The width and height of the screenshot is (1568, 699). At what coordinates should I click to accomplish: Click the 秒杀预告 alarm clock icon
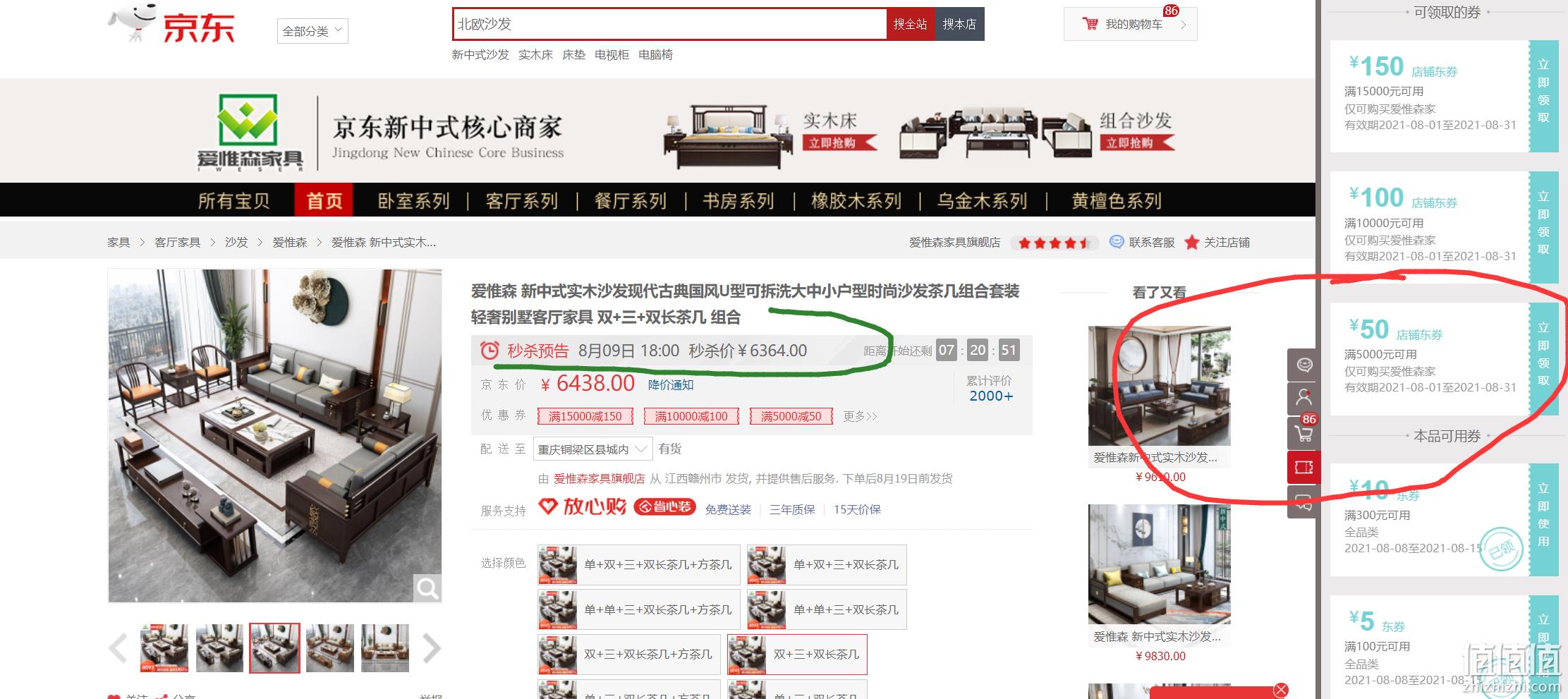coord(490,351)
